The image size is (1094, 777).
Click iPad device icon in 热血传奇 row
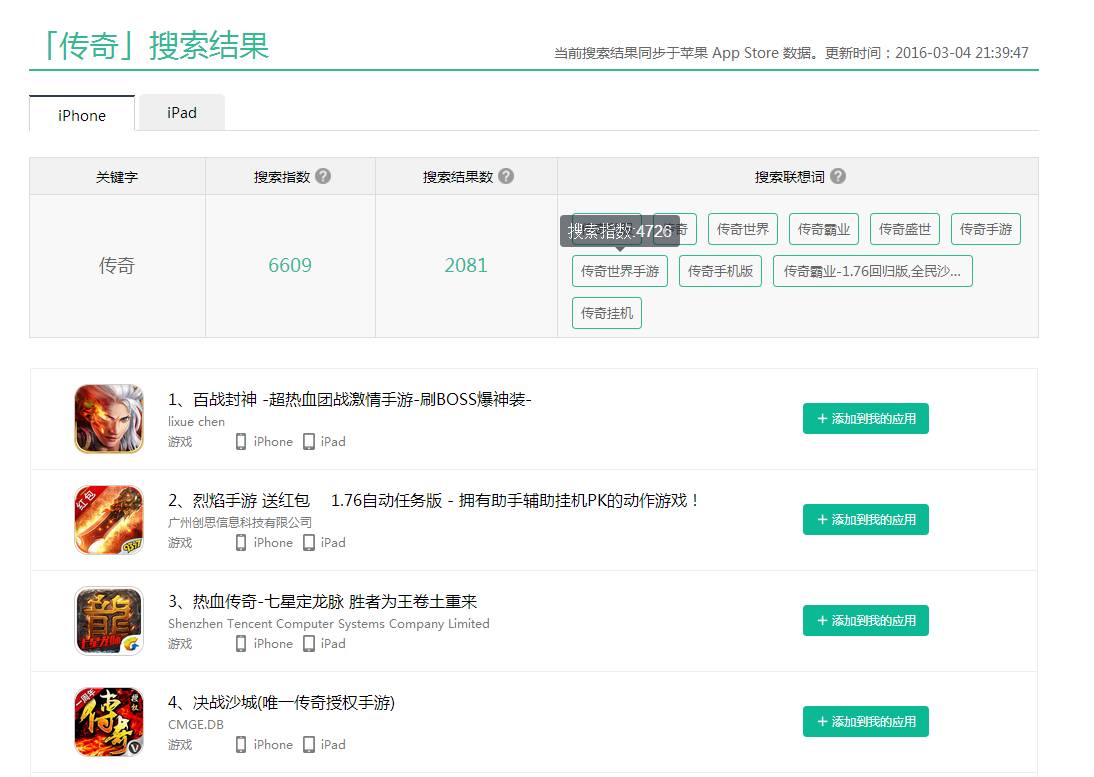[308, 644]
